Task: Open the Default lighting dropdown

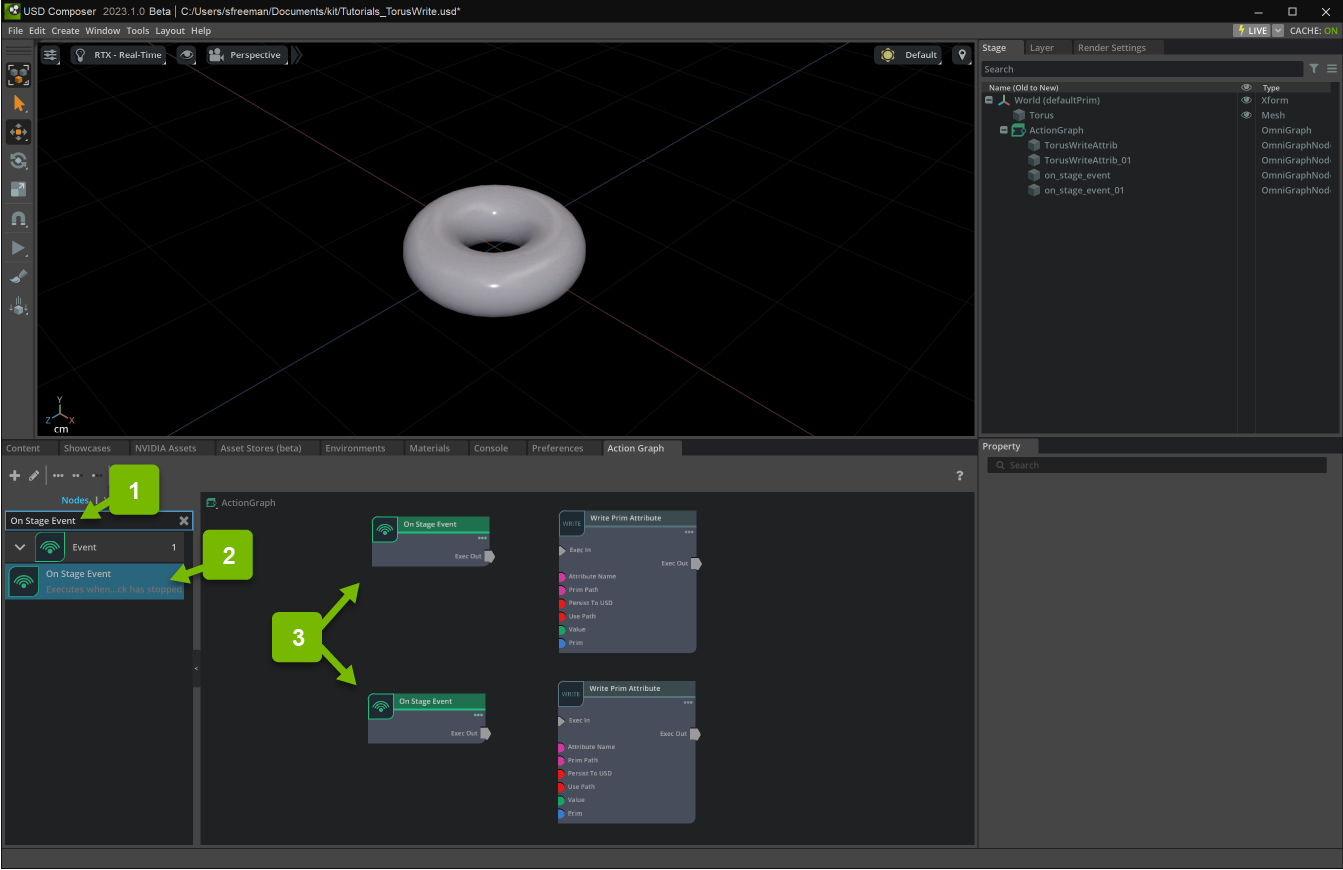Action: coord(909,55)
